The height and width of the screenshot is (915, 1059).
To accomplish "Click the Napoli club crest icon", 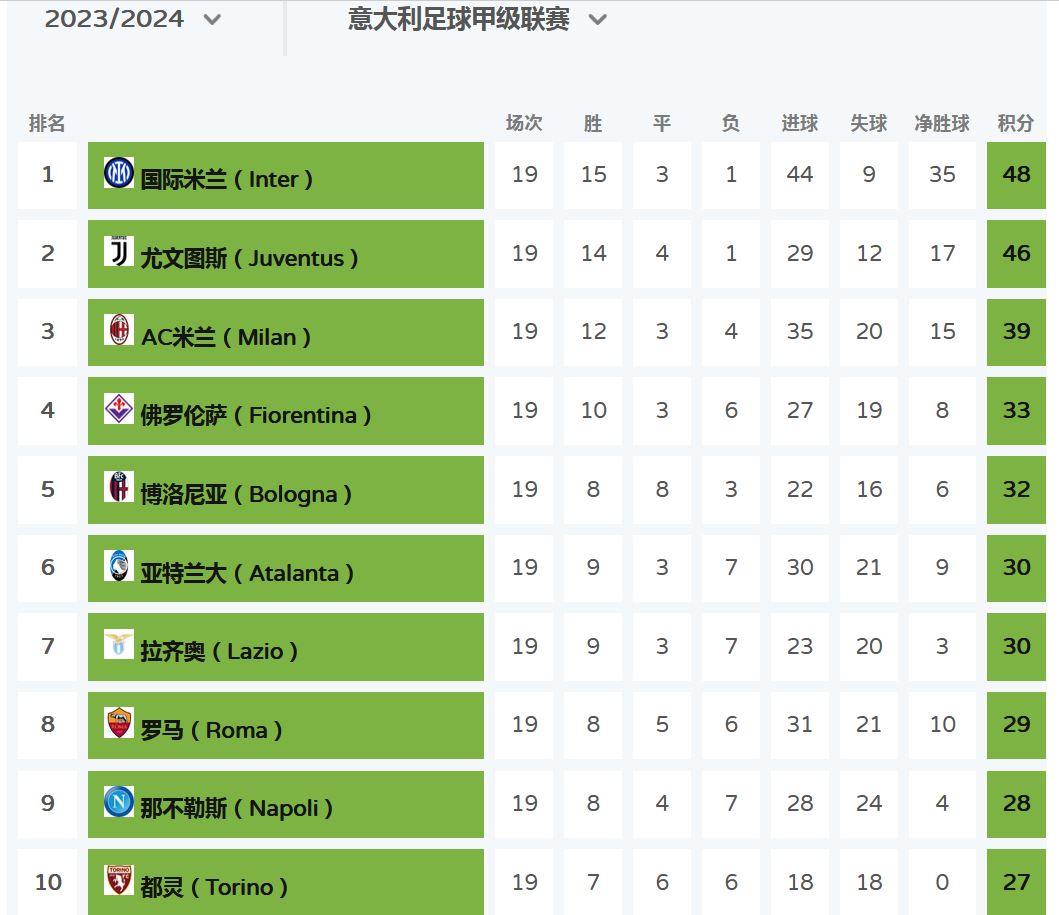I will [x=119, y=802].
